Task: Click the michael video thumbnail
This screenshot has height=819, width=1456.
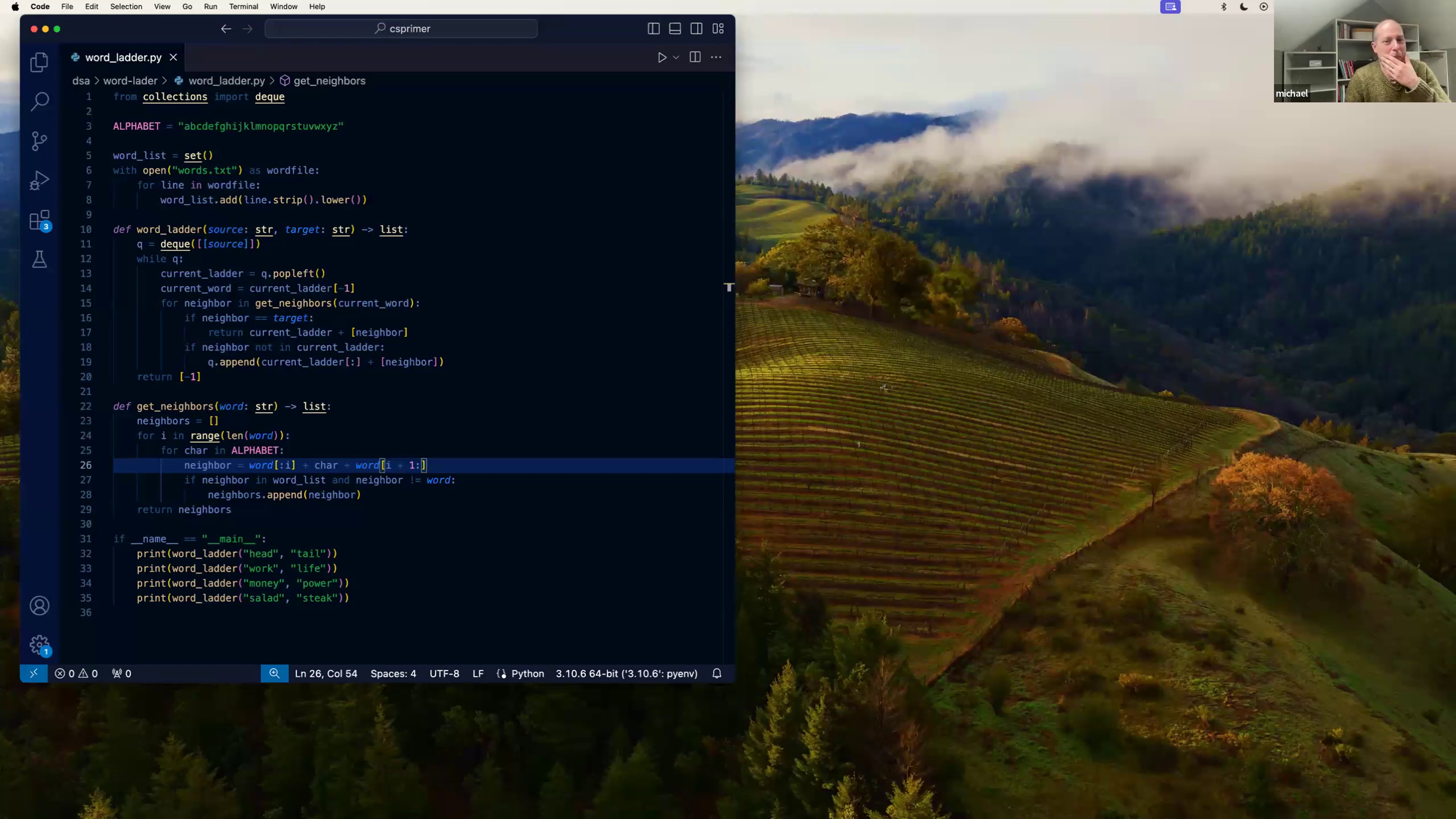Action: 1365,51
